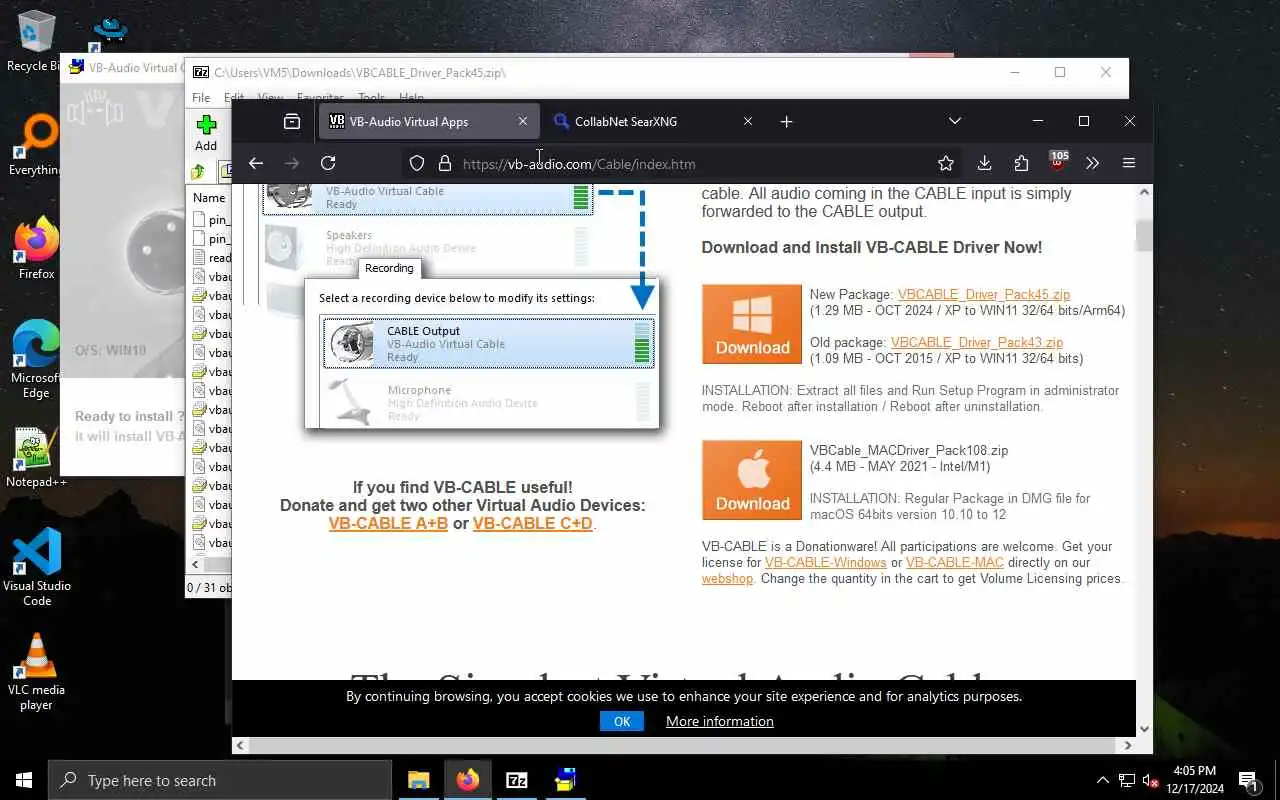Bookmark this page with the star
Screen dimensions: 1280x800
click(x=946, y=163)
